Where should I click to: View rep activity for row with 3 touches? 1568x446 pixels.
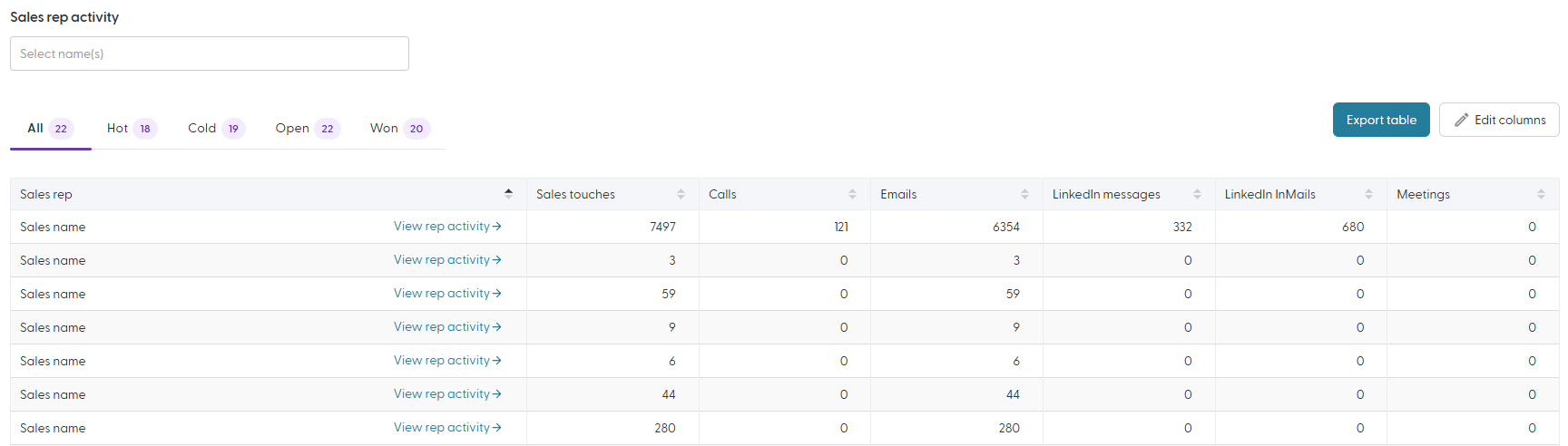(x=447, y=260)
